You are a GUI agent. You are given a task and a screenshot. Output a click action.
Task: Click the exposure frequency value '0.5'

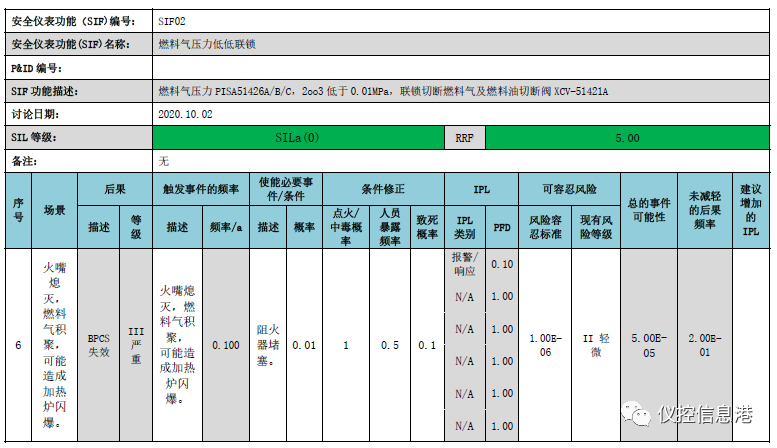click(390, 345)
